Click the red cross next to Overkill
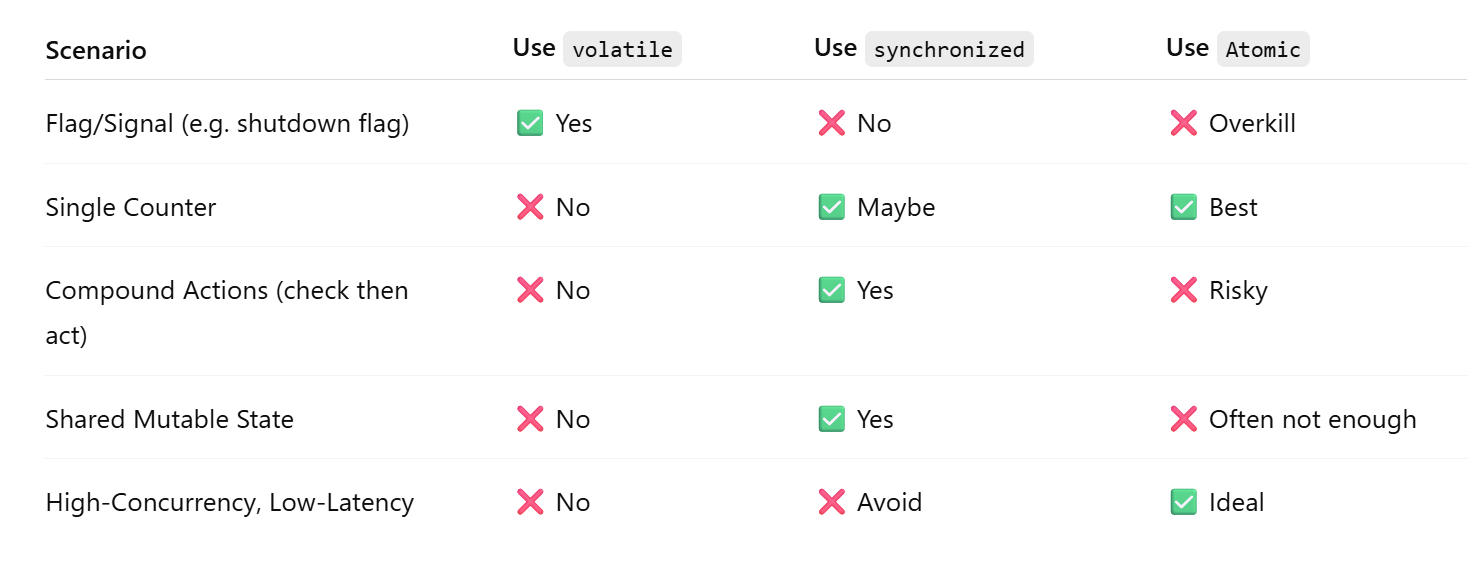 click(x=1183, y=123)
